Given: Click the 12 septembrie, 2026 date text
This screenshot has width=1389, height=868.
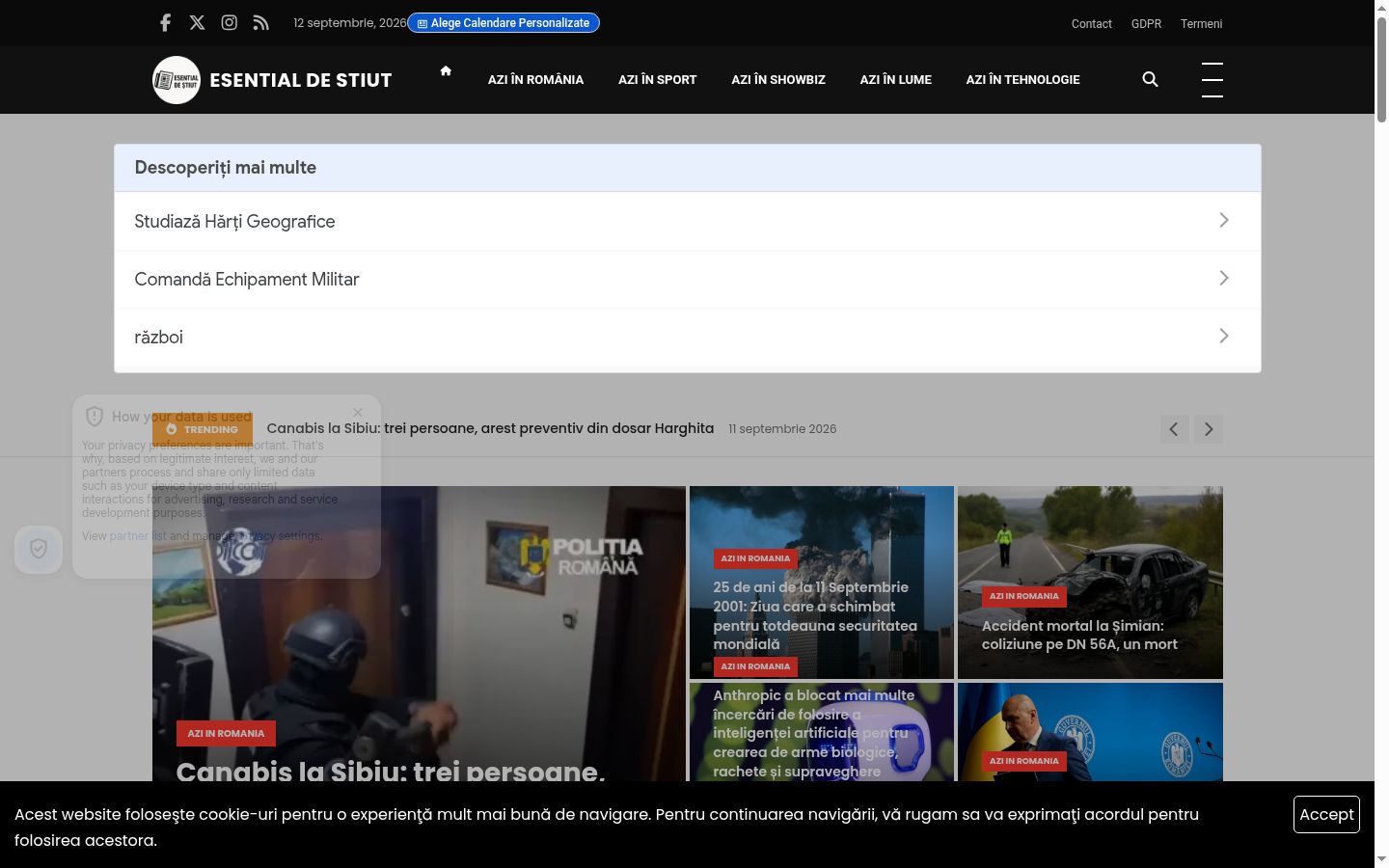Looking at the screenshot, I should 349,23.
